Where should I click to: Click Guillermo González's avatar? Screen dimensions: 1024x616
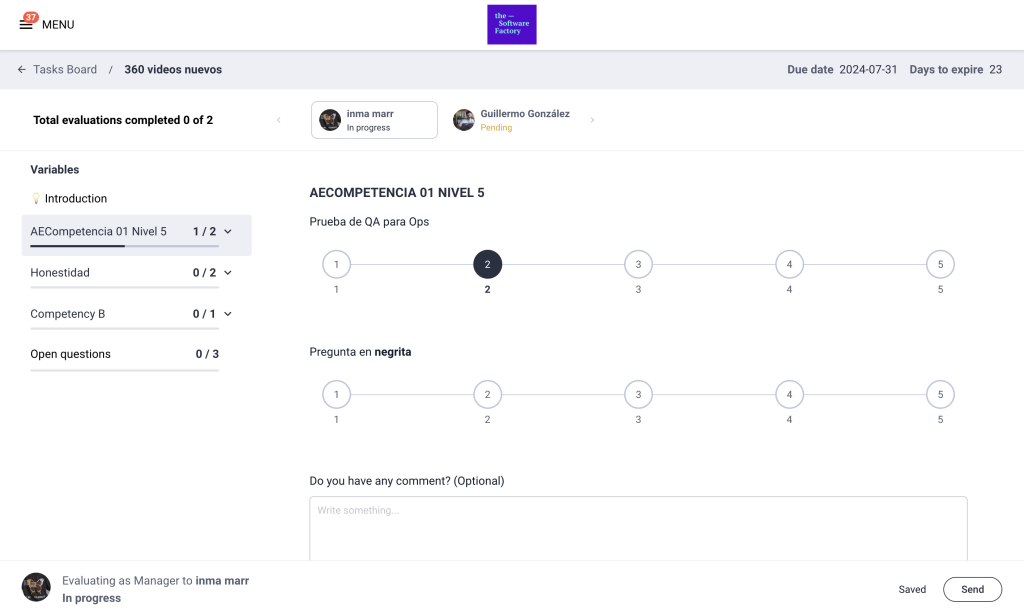click(464, 120)
